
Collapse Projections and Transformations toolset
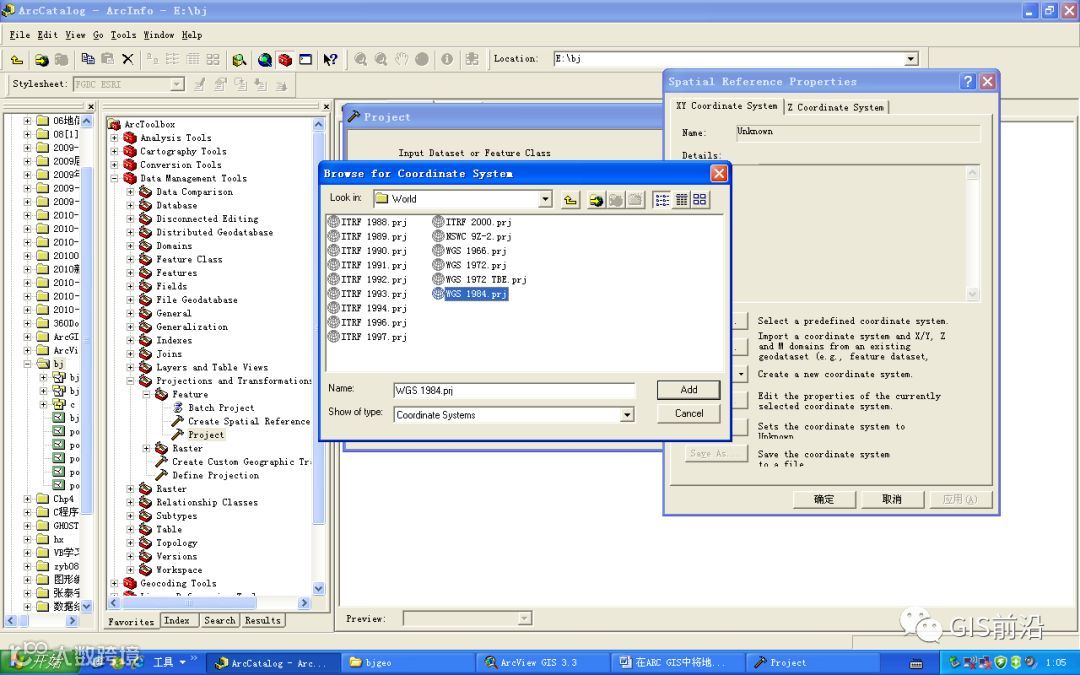(x=130, y=381)
